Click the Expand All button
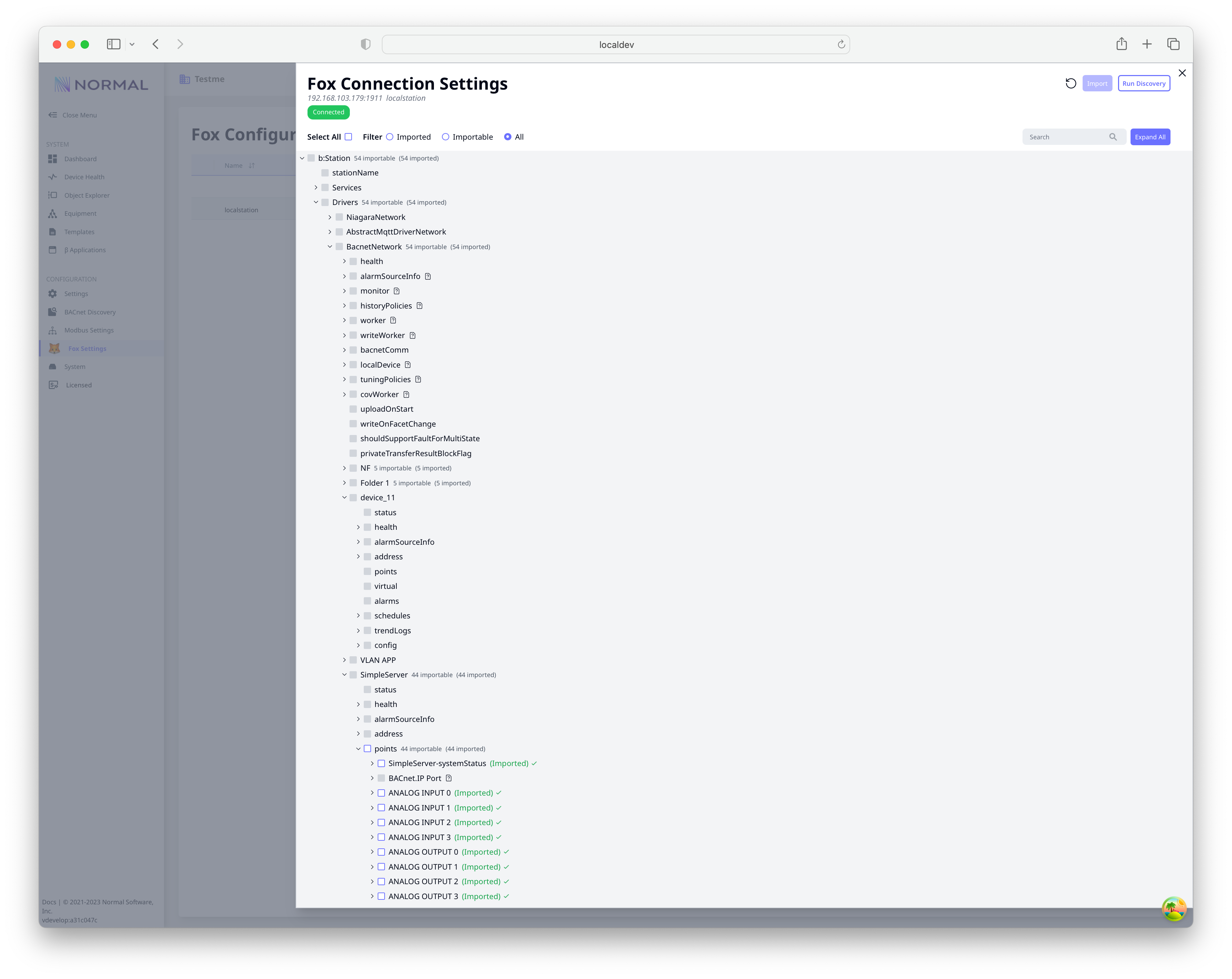The image size is (1232, 979). [x=1150, y=137]
